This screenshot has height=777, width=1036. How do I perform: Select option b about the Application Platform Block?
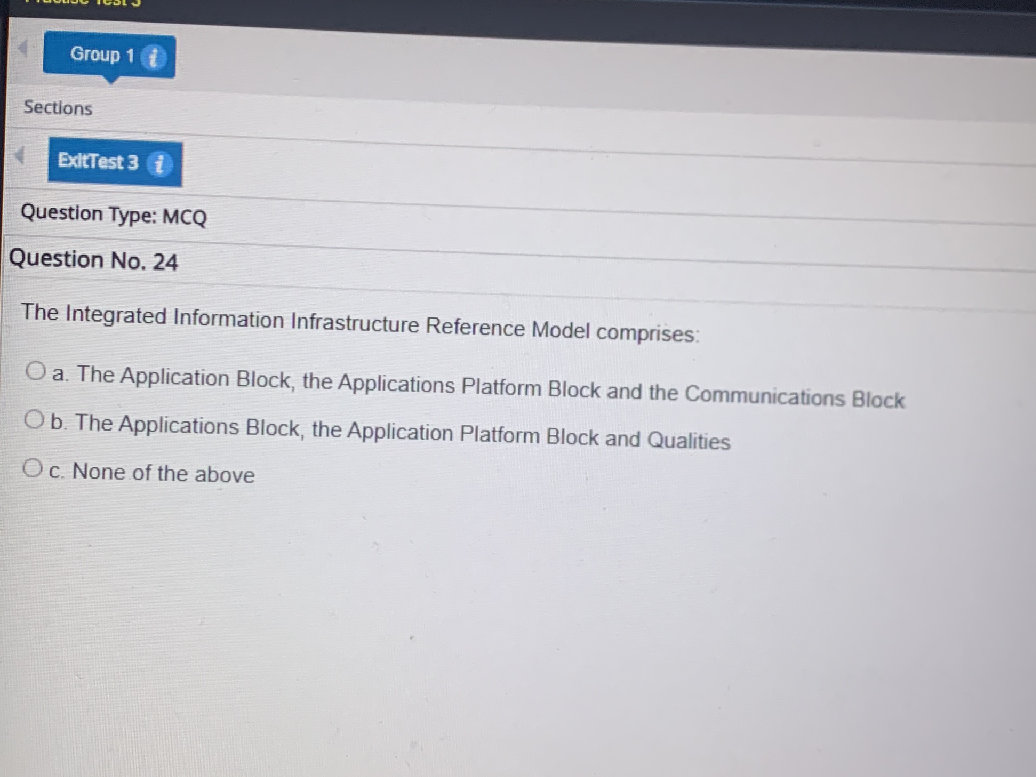[34, 418]
